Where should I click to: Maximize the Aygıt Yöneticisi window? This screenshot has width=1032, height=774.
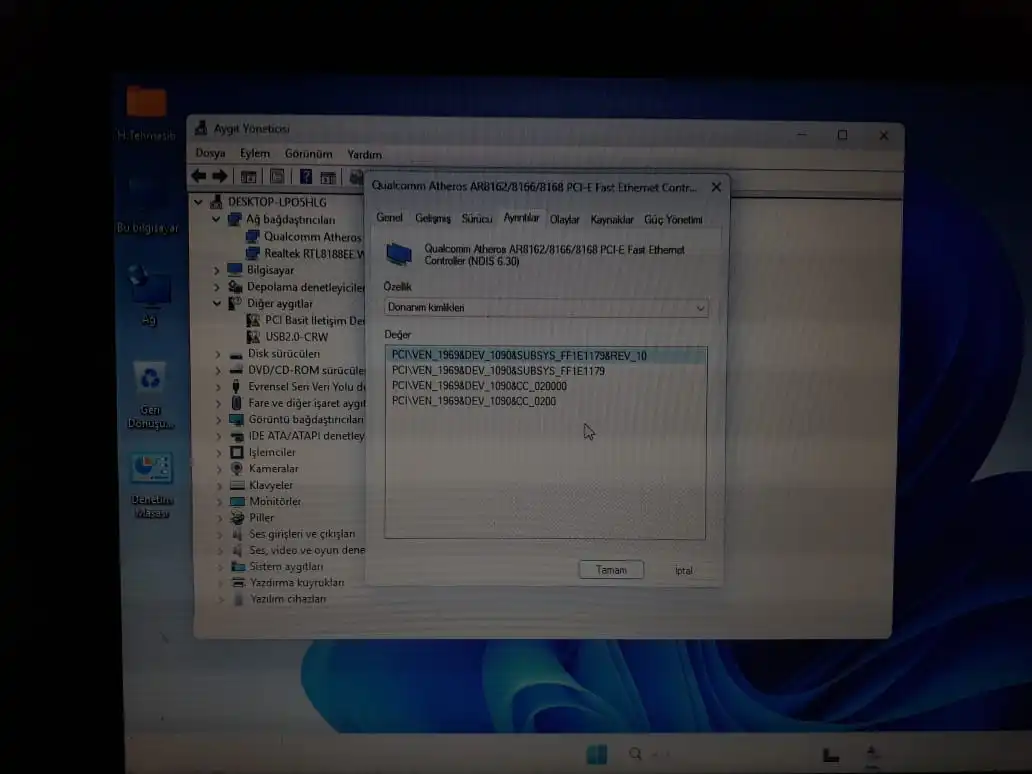click(x=842, y=135)
